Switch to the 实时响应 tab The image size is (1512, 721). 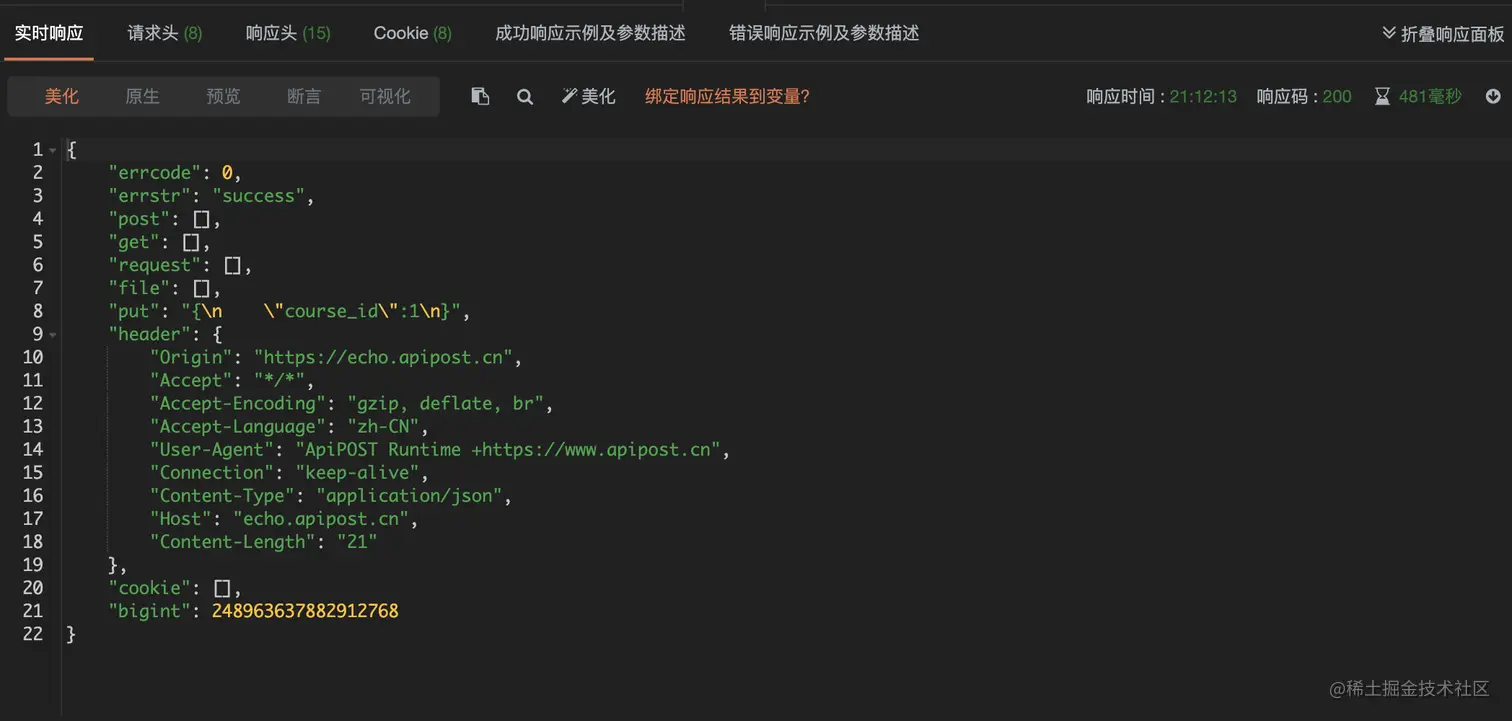49,33
